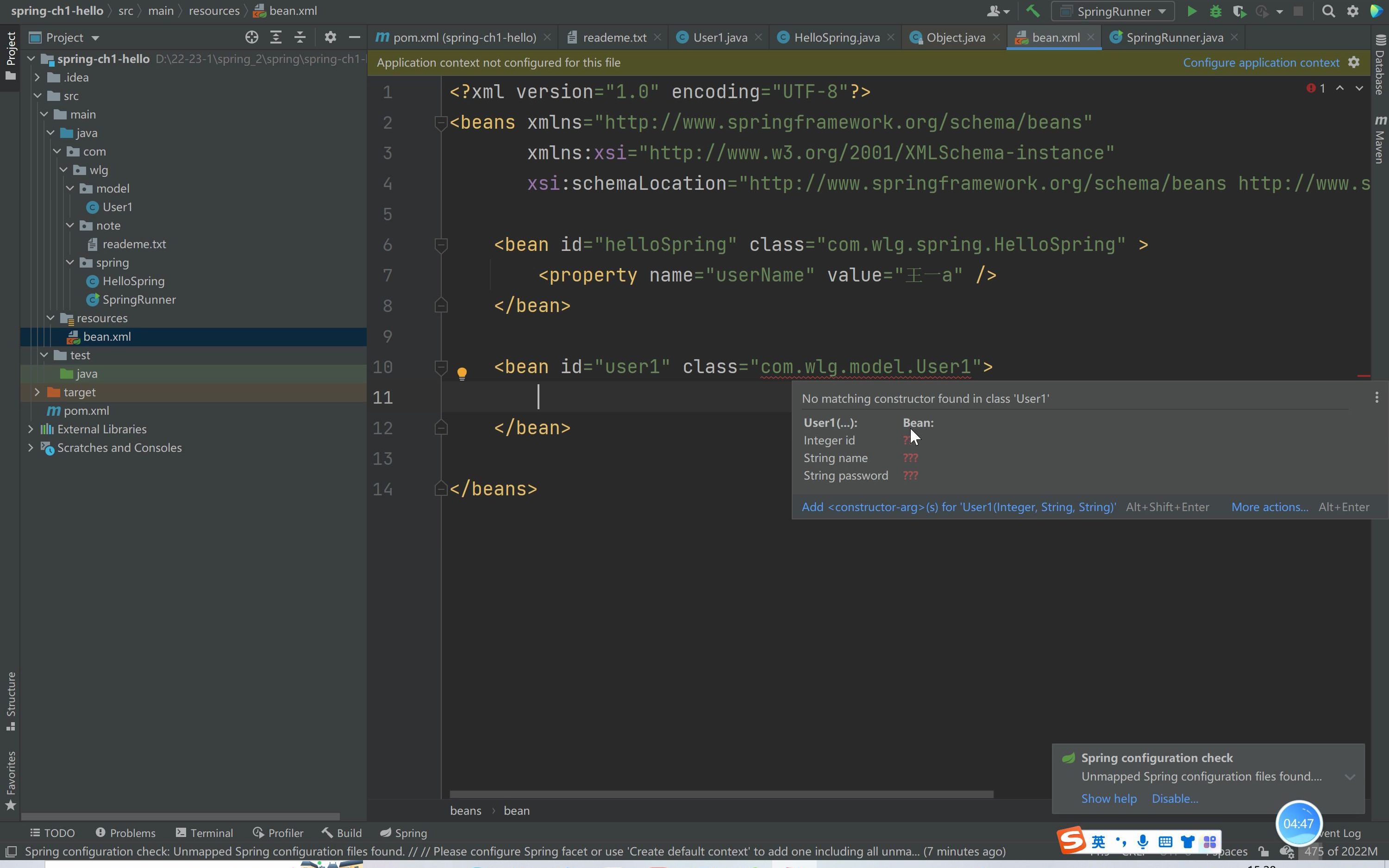1389x868 pixels.
Task: Click the settings gear icon in Project panel
Action: click(330, 37)
